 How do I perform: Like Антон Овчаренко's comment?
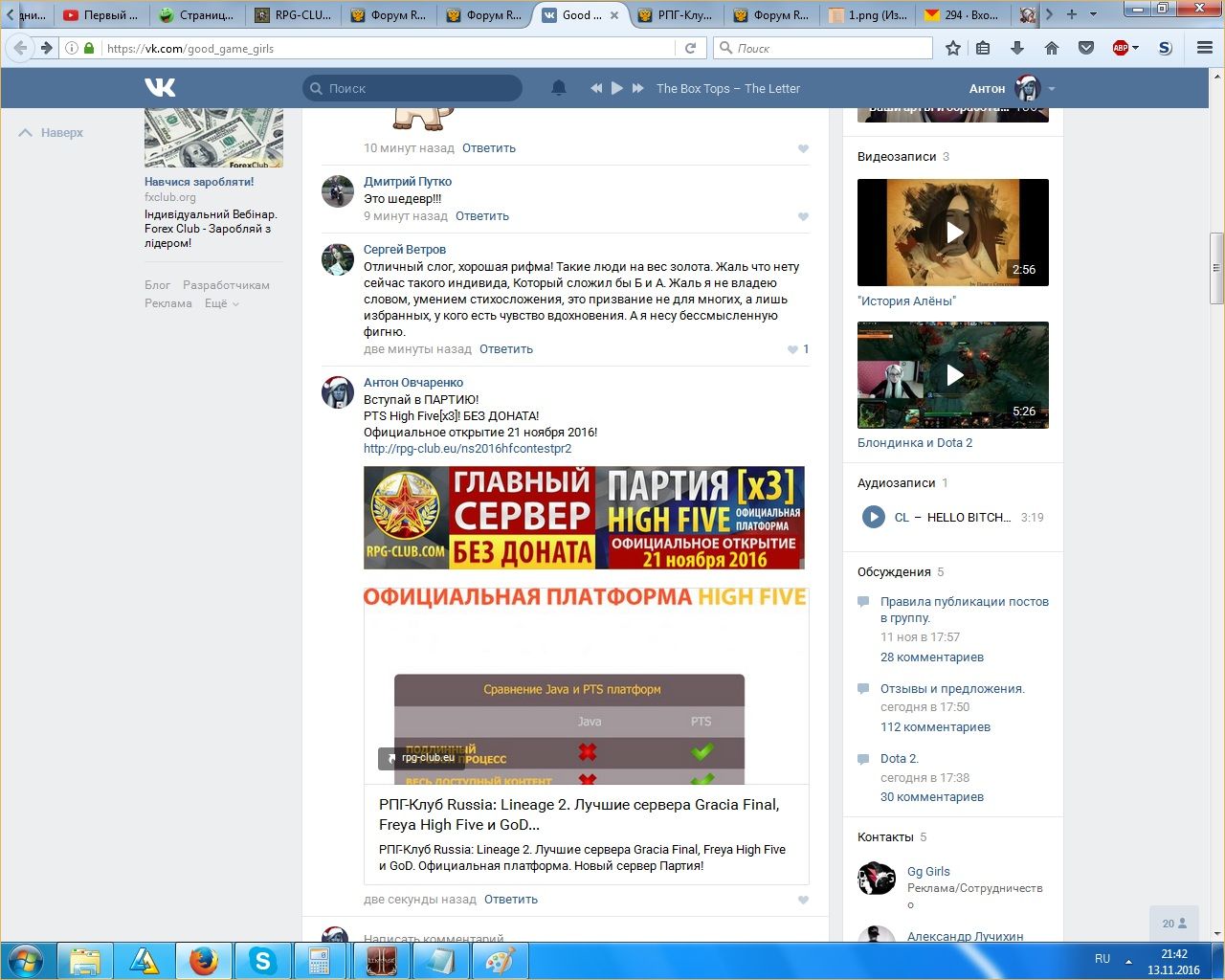[803, 900]
